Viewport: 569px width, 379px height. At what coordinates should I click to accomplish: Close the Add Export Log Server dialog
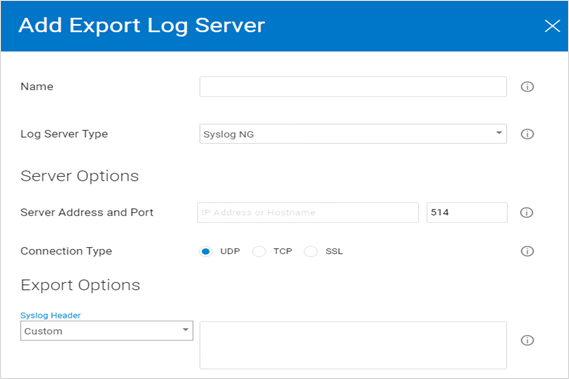pyautogui.click(x=552, y=26)
